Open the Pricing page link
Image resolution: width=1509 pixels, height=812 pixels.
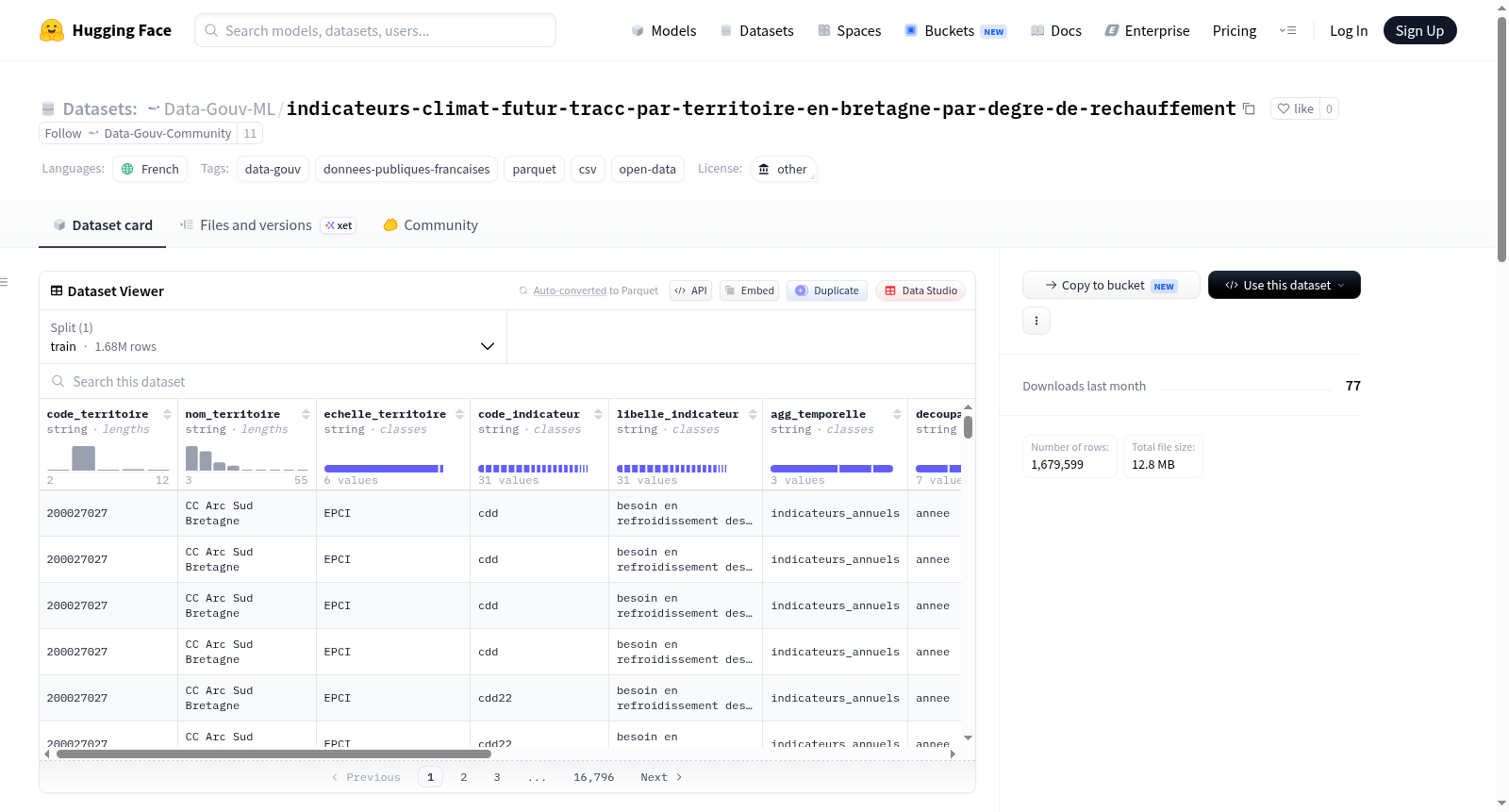click(x=1235, y=30)
